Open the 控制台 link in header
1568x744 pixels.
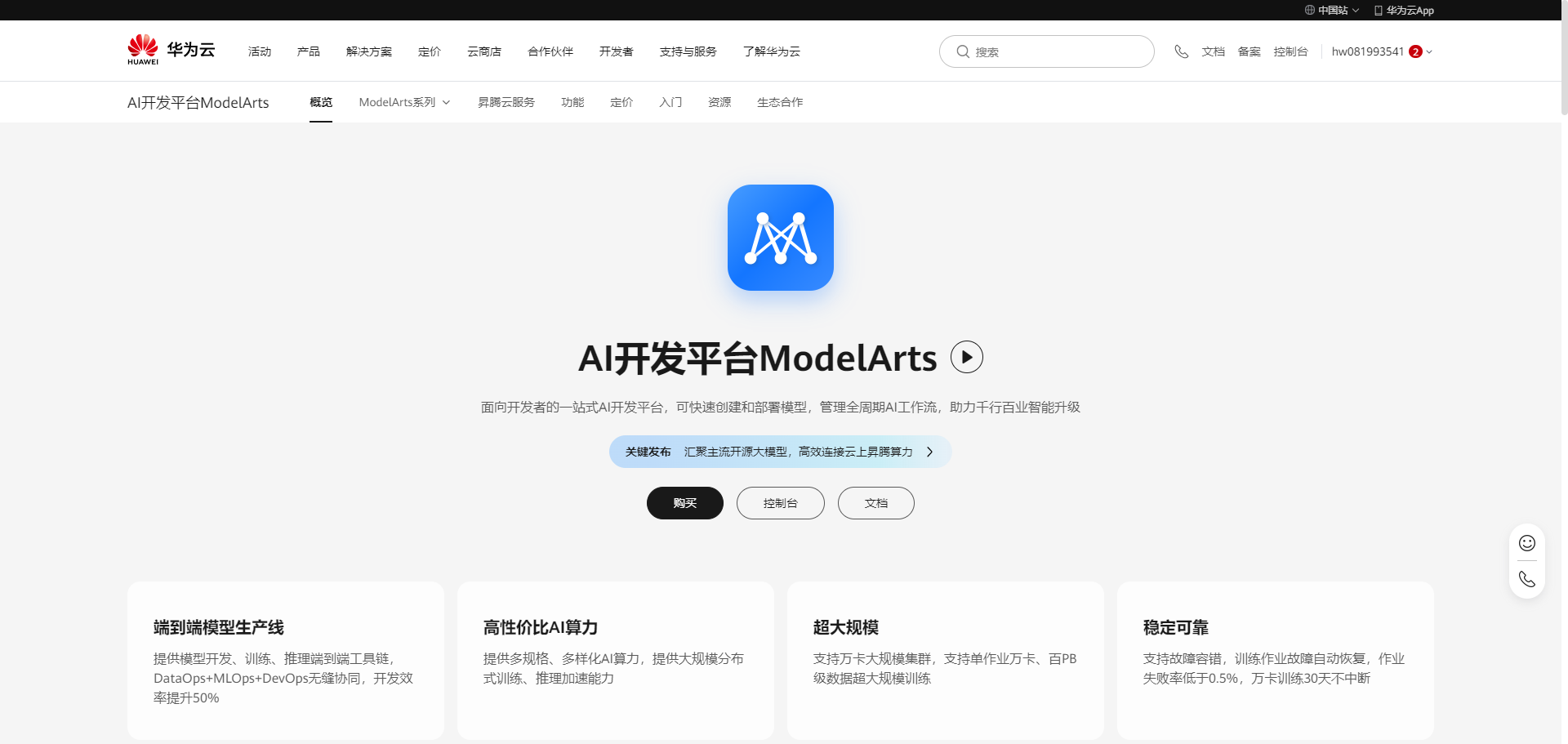[1291, 51]
